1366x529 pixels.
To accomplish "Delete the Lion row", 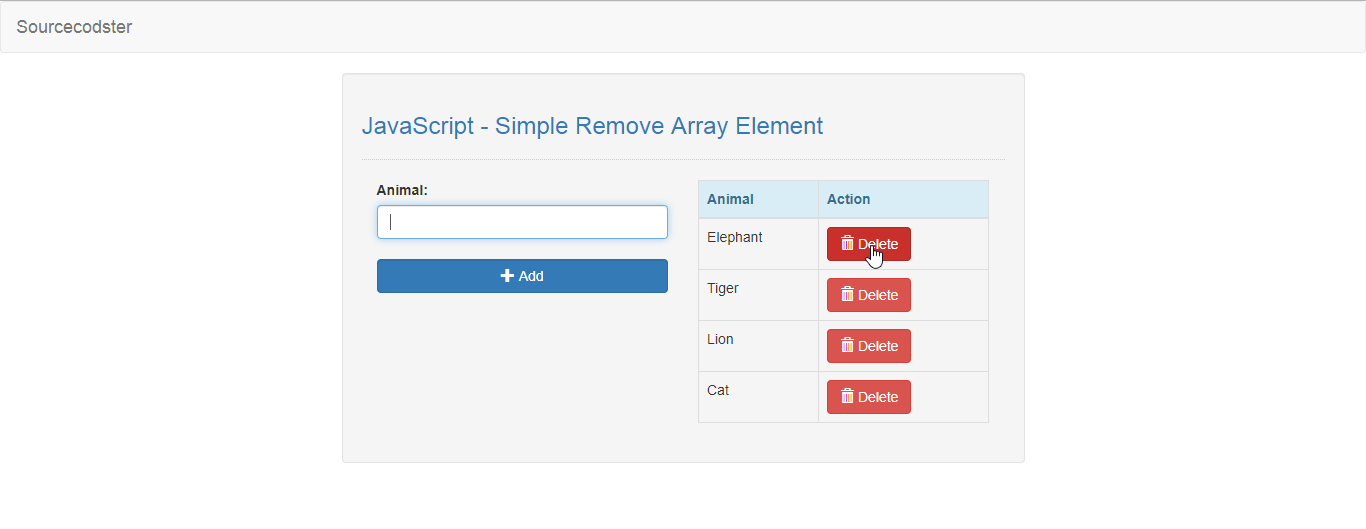I will [x=869, y=346].
